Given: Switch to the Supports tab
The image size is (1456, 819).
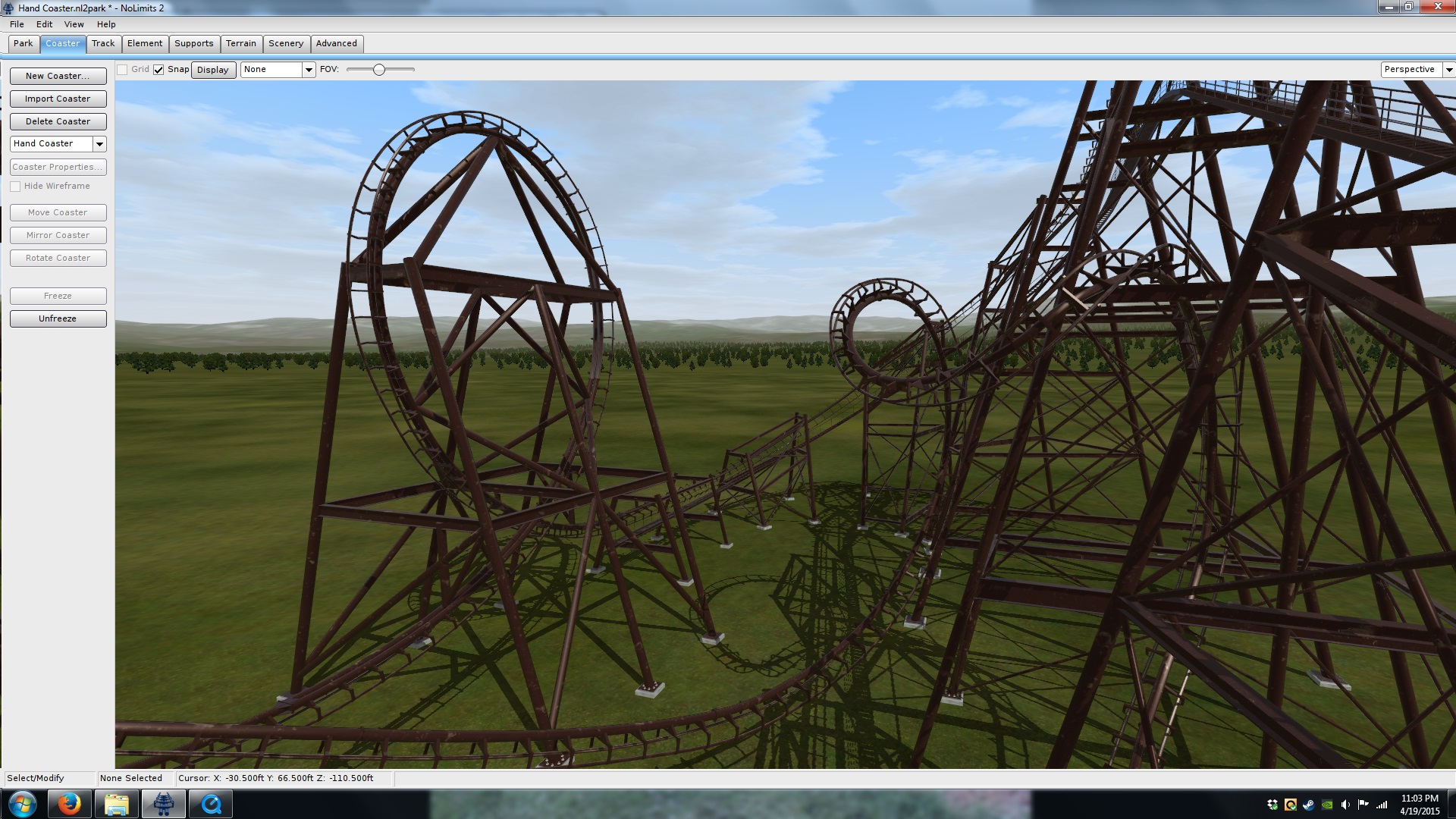Looking at the screenshot, I should (193, 44).
